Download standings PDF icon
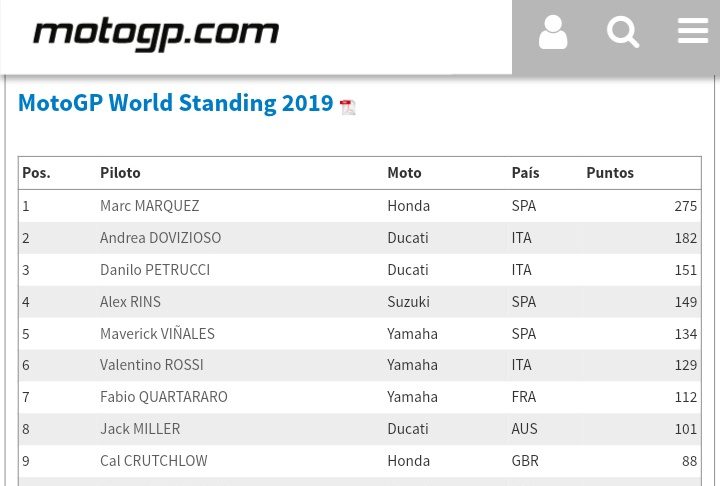The width and height of the screenshot is (720, 486). pos(347,107)
